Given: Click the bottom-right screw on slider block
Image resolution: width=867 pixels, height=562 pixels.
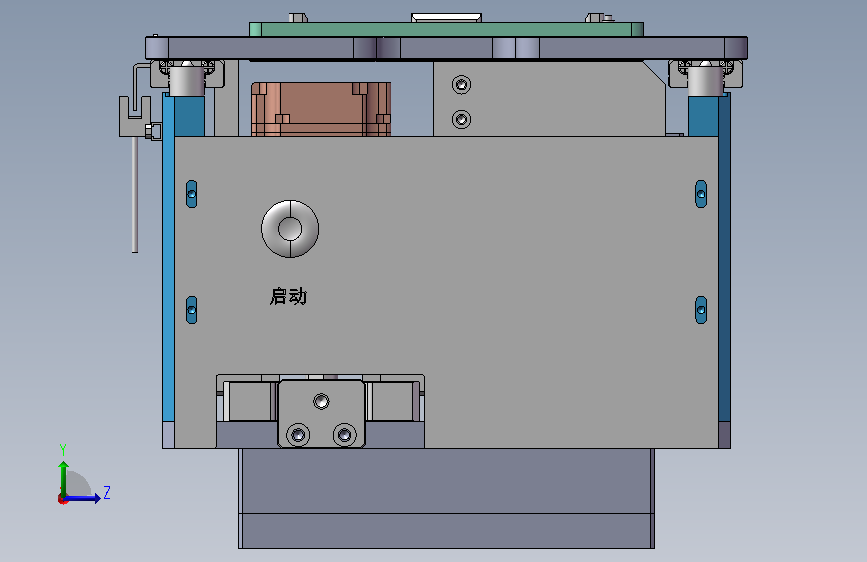Looking at the screenshot, I should (344, 435).
